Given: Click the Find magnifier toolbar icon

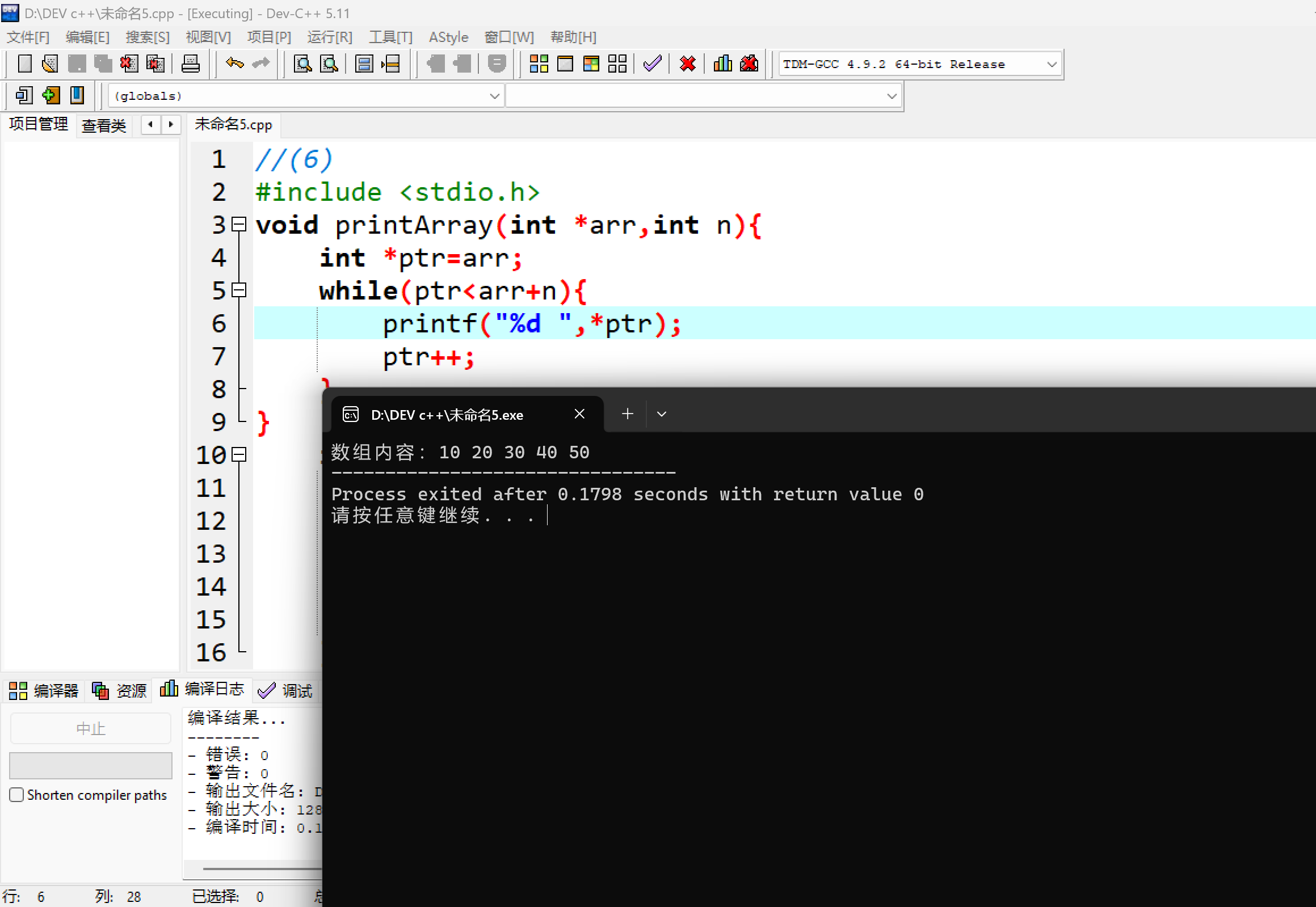Looking at the screenshot, I should [302, 64].
